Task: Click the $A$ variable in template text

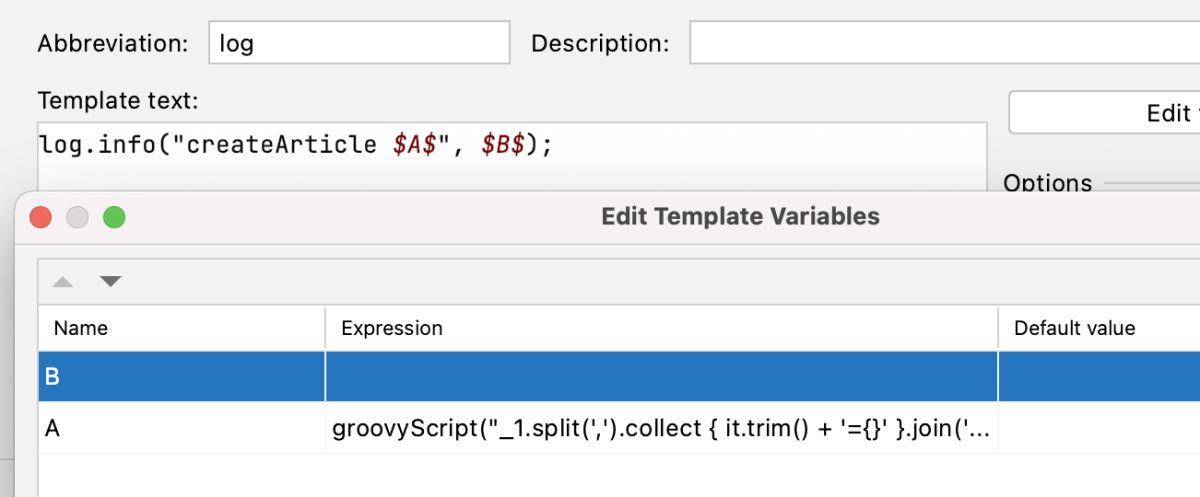Action: pos(412,145)
